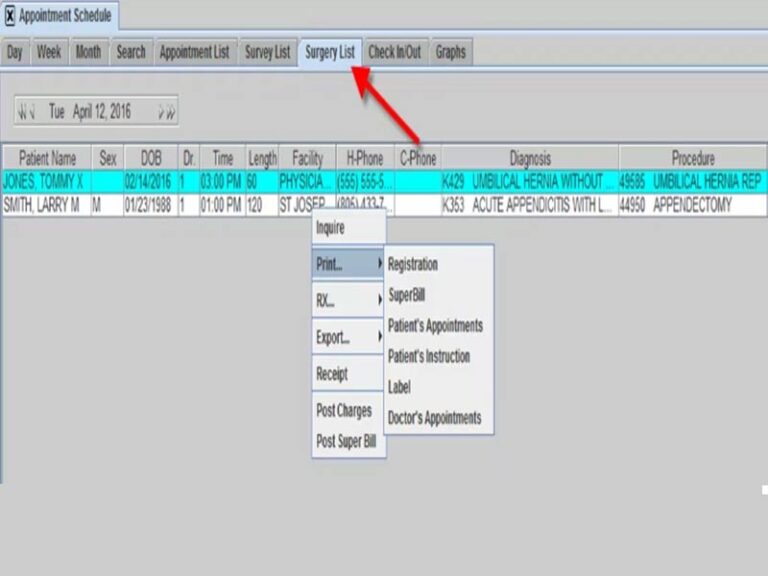
Task: Sort by the Procedure column header
Action: pos(693,158)
